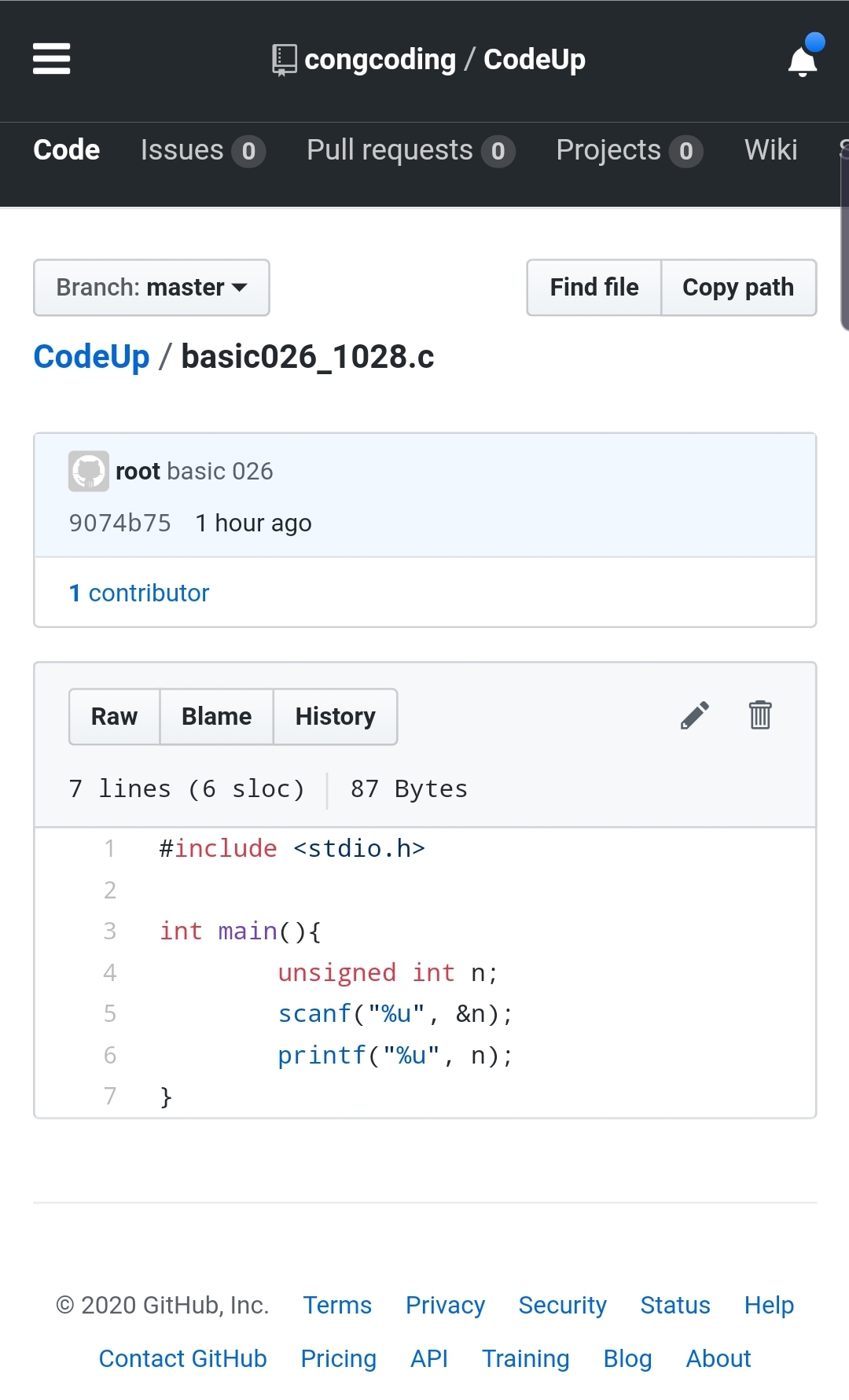Select line number 1 in code

[x=110, y=849]
